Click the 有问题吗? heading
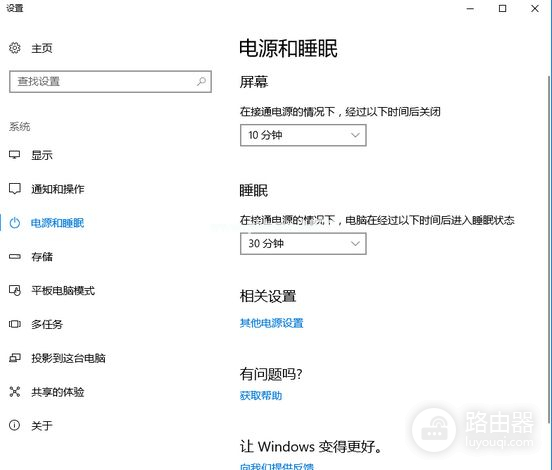The image size is (552, 470). (x=271, y=374)
